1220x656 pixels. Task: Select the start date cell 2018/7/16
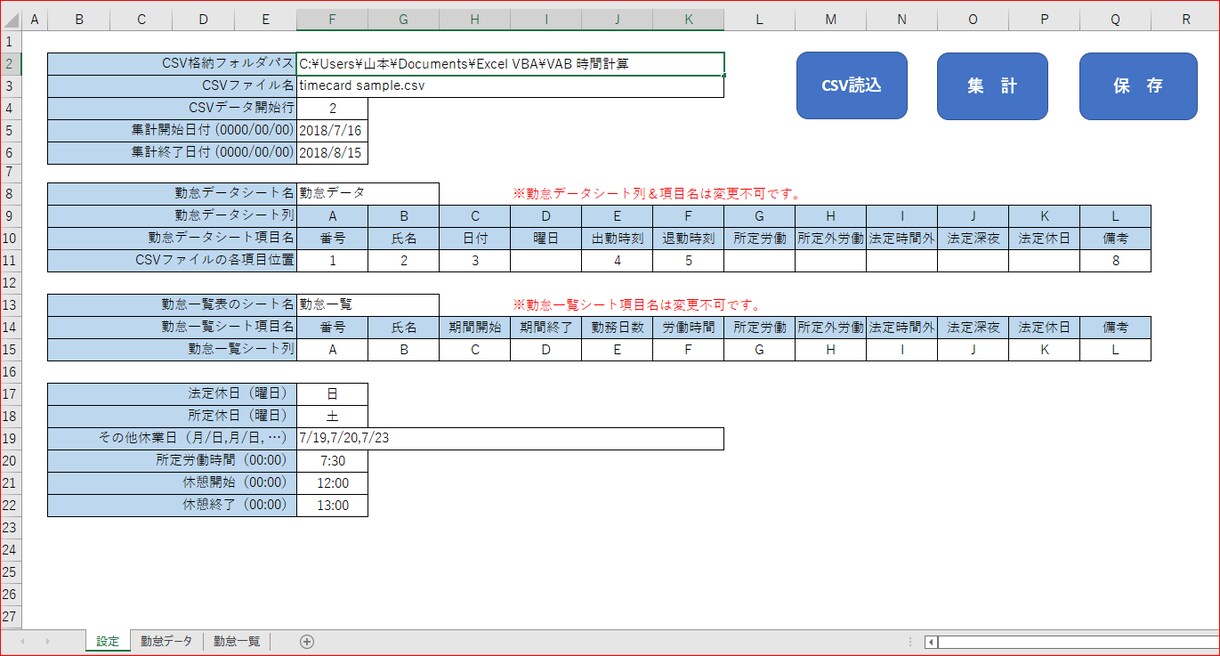click(332, 130)
